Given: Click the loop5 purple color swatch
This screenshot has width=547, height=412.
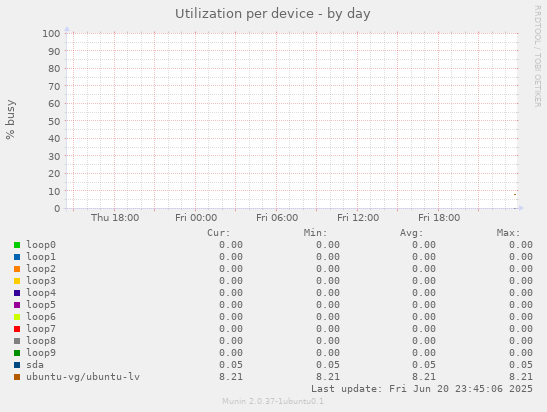Looking at the screenshot, I should (17, 305).
